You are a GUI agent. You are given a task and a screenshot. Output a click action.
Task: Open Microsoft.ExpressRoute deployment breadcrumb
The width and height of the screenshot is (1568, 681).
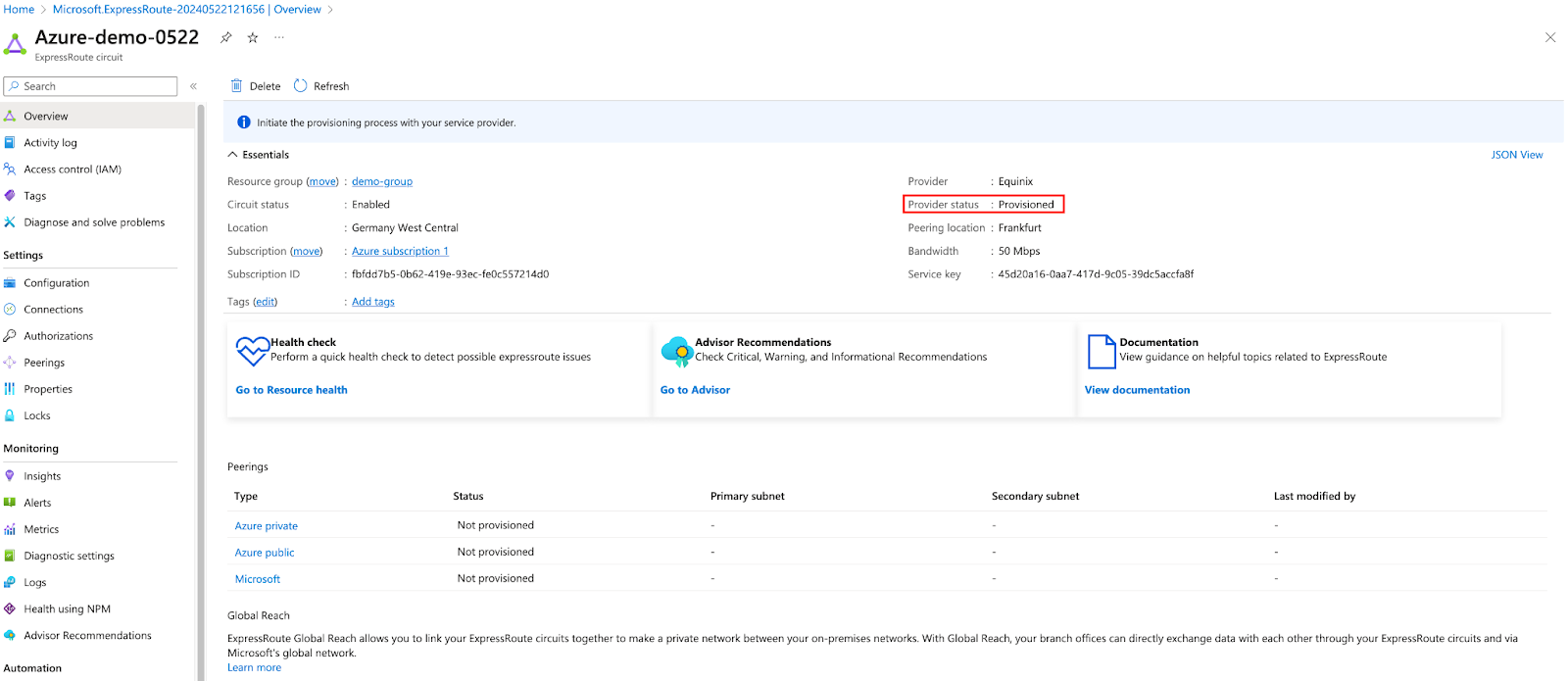[x=187, y=9]
